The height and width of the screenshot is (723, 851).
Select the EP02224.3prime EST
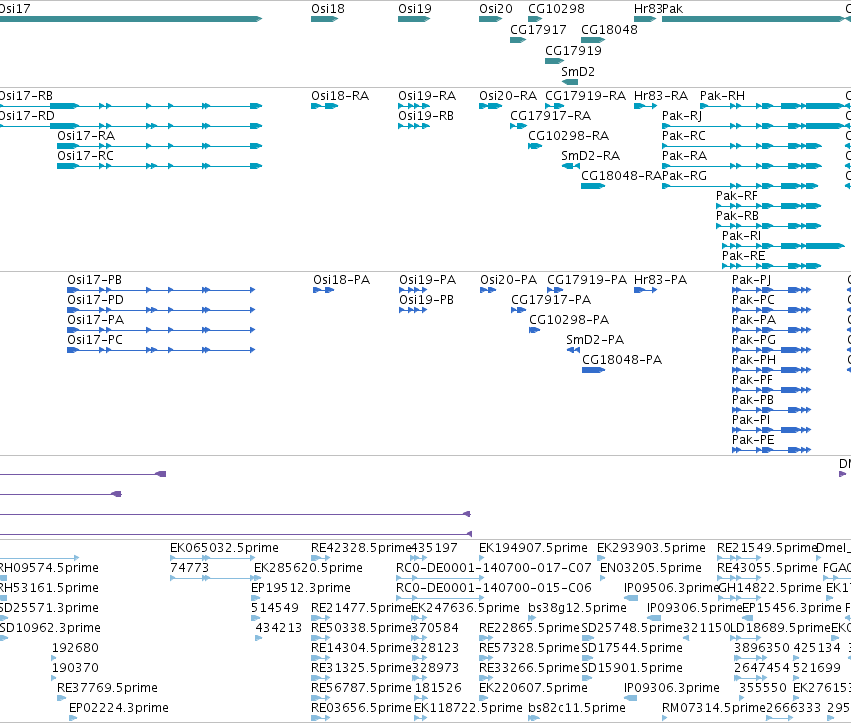[x=73, y=718]
